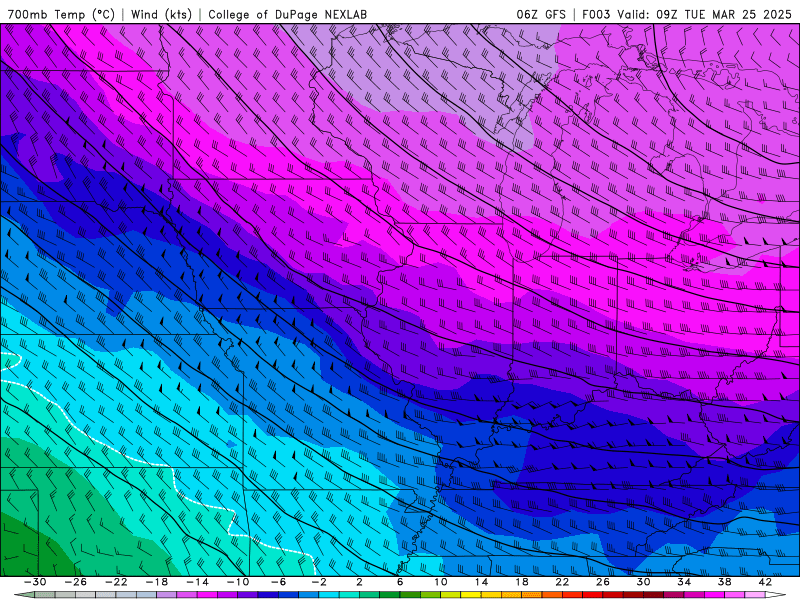Click the -14 color scale label
Viewport: 800px width, 600px height.
[197, 582]
